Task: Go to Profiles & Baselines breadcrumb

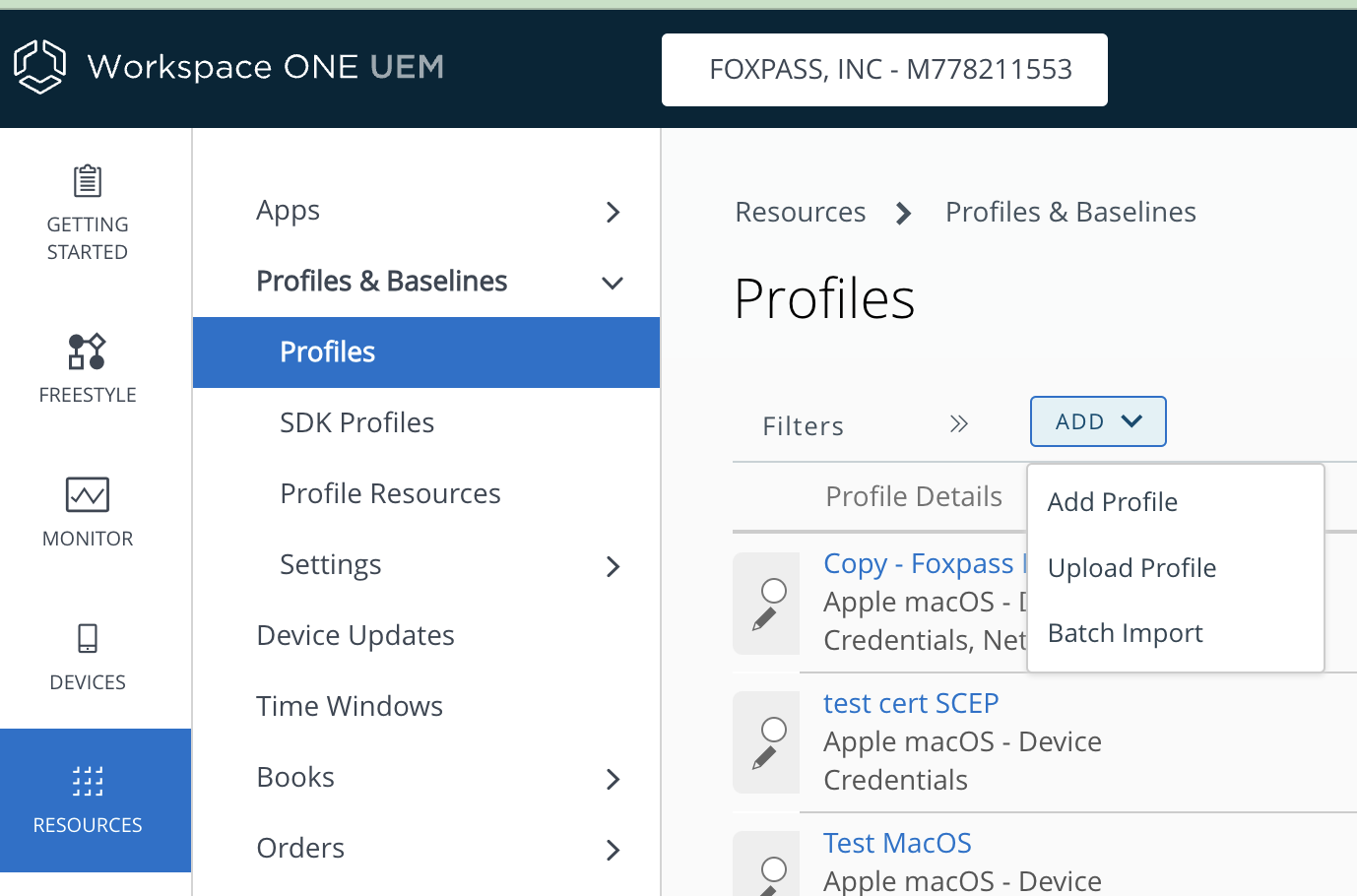Action: [x=1070, y=212]
